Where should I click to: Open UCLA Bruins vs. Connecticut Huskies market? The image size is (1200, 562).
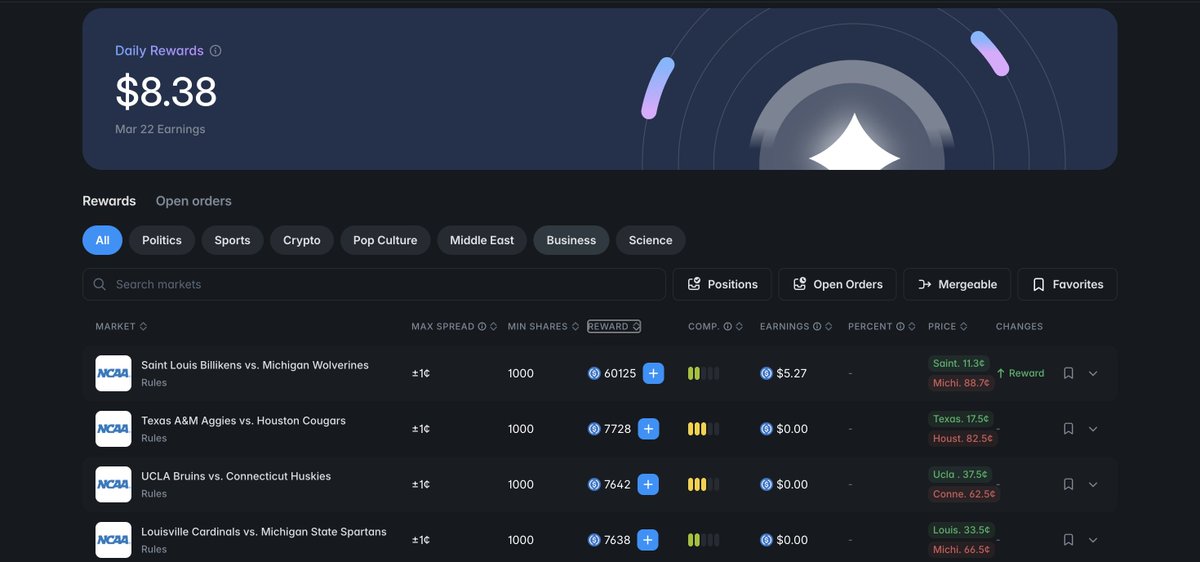pos(236,476)
